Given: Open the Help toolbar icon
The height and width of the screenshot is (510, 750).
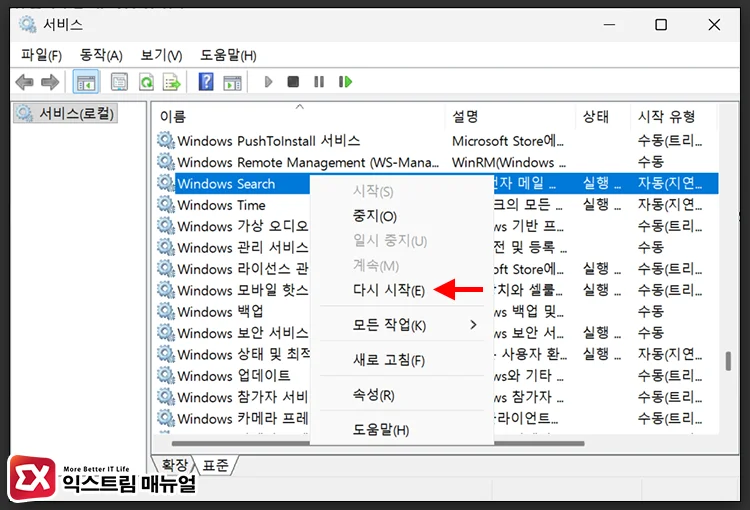Looking at the screenshot, I should click(x=206, y=82).
